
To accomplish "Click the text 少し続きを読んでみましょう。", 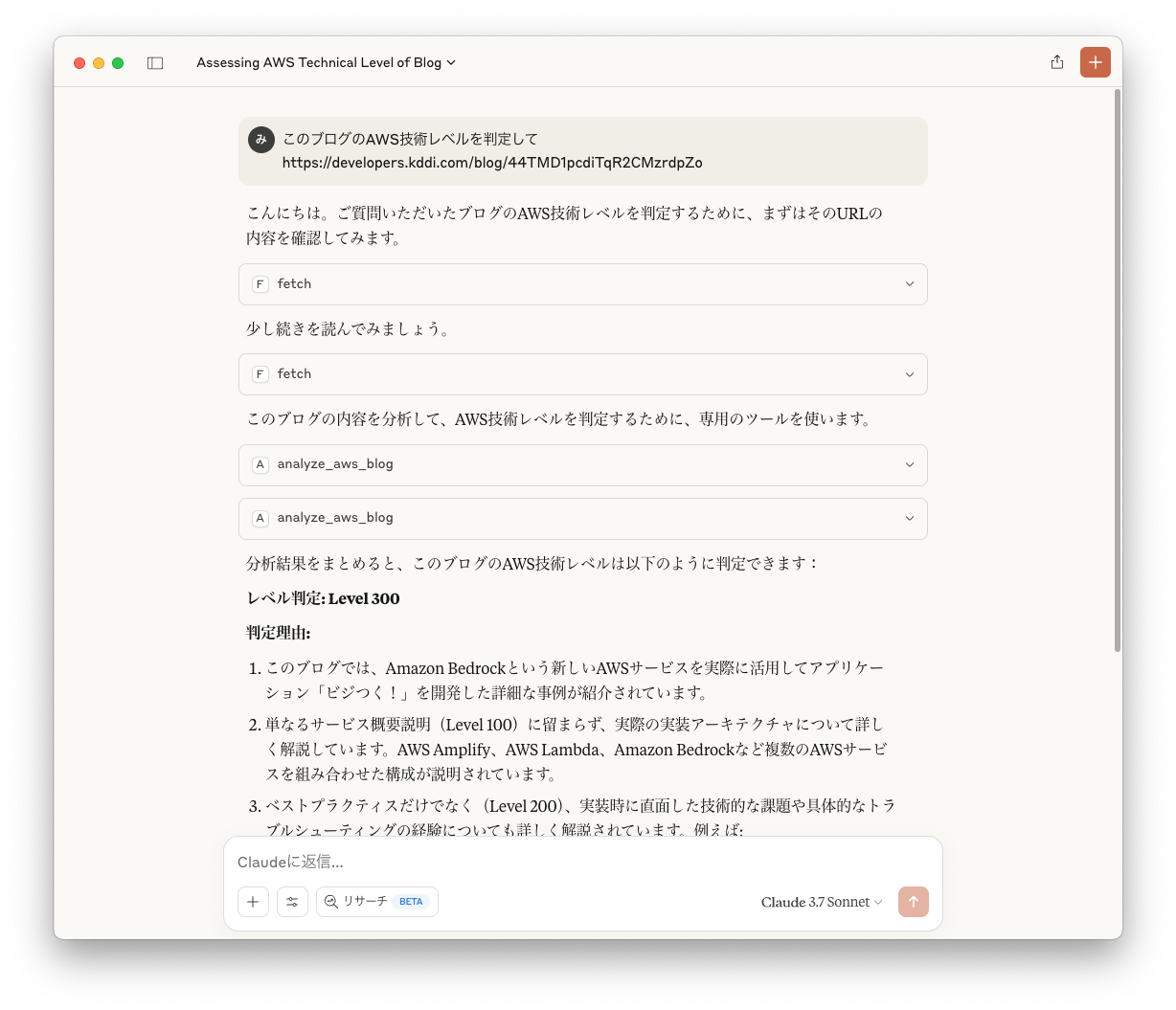I will (349, 329).
